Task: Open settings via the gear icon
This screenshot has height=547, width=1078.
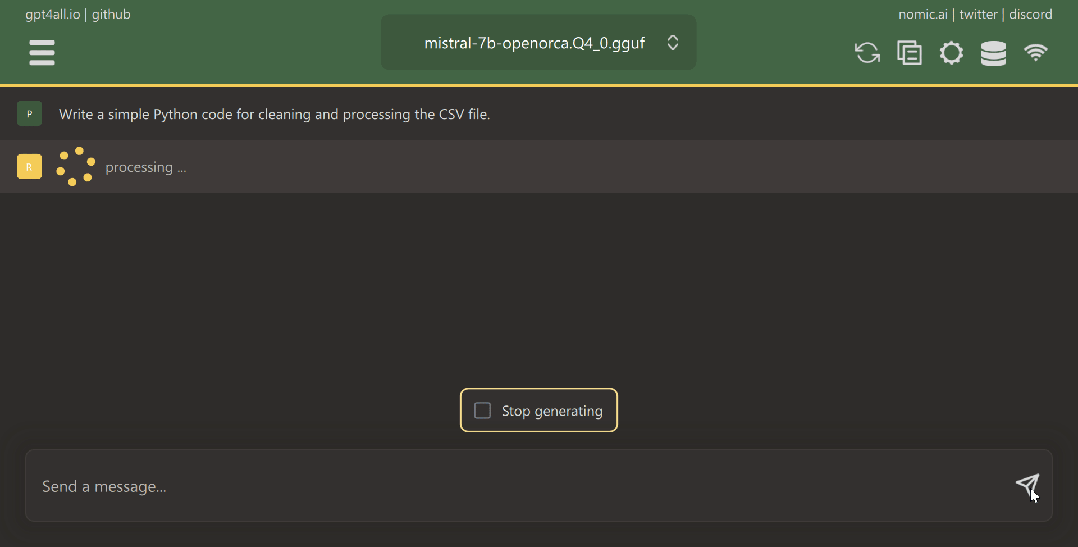Action: 952,53
